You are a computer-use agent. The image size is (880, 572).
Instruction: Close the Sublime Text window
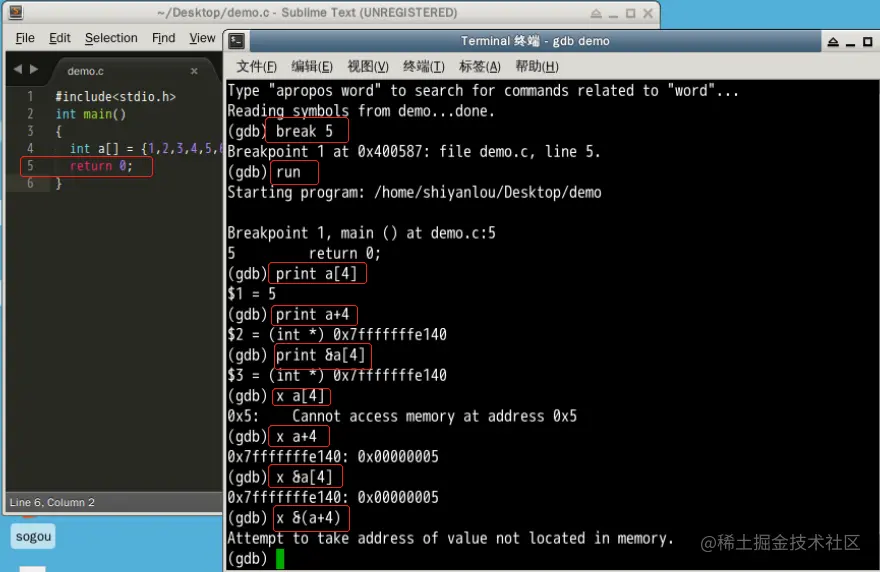[x=648, y=13]
